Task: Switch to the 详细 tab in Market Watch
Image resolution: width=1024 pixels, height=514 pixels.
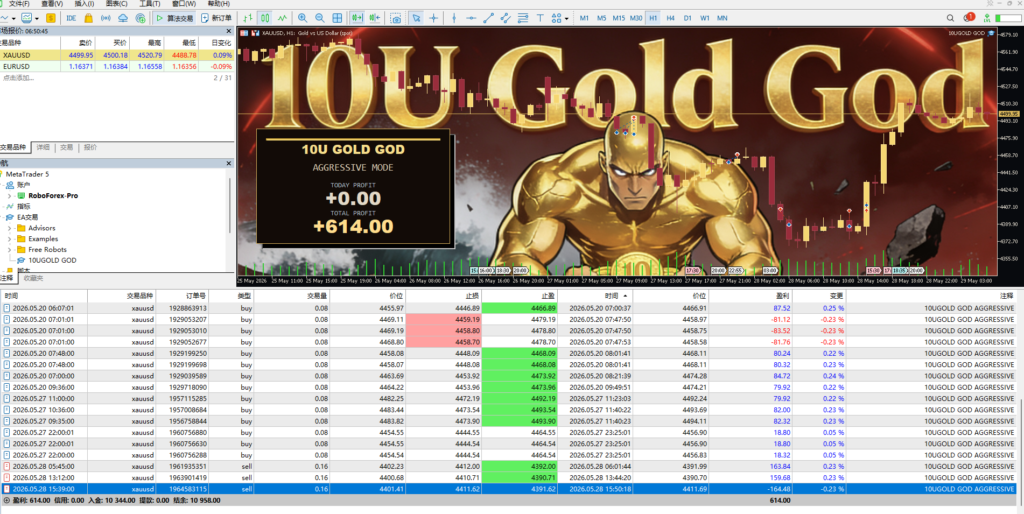Action: click(x=43, y=148)
